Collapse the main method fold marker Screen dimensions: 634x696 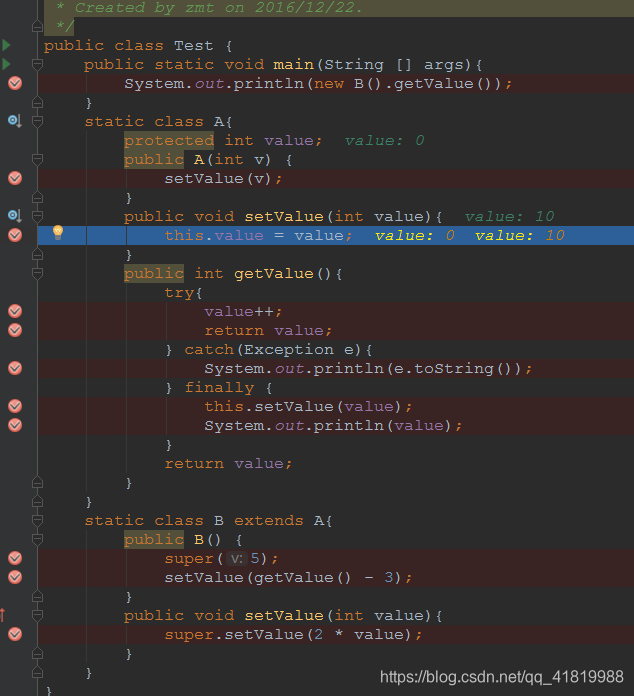tap(37, 64)
